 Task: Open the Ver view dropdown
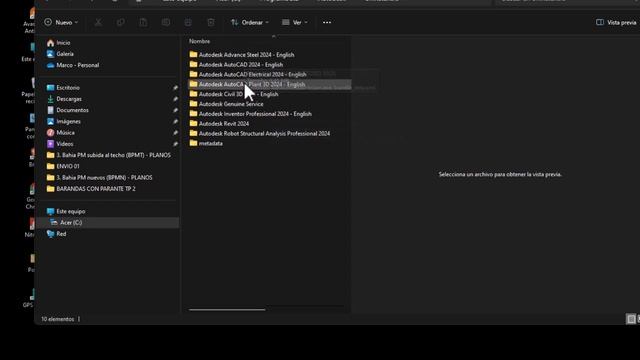[295, 22]
